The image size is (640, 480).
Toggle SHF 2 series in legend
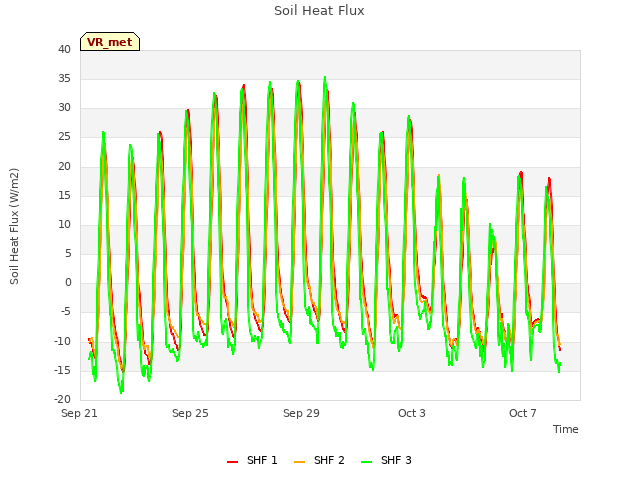319,460
